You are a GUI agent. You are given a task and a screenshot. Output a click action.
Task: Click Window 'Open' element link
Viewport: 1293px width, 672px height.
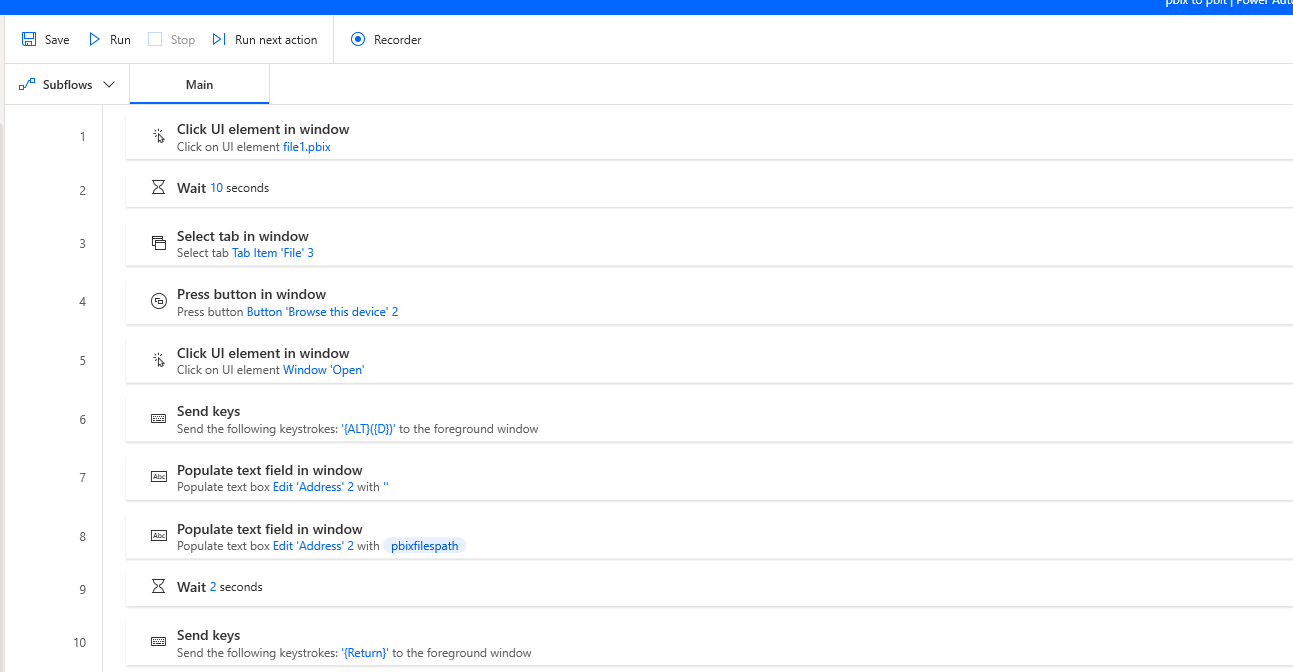(323, 370)
